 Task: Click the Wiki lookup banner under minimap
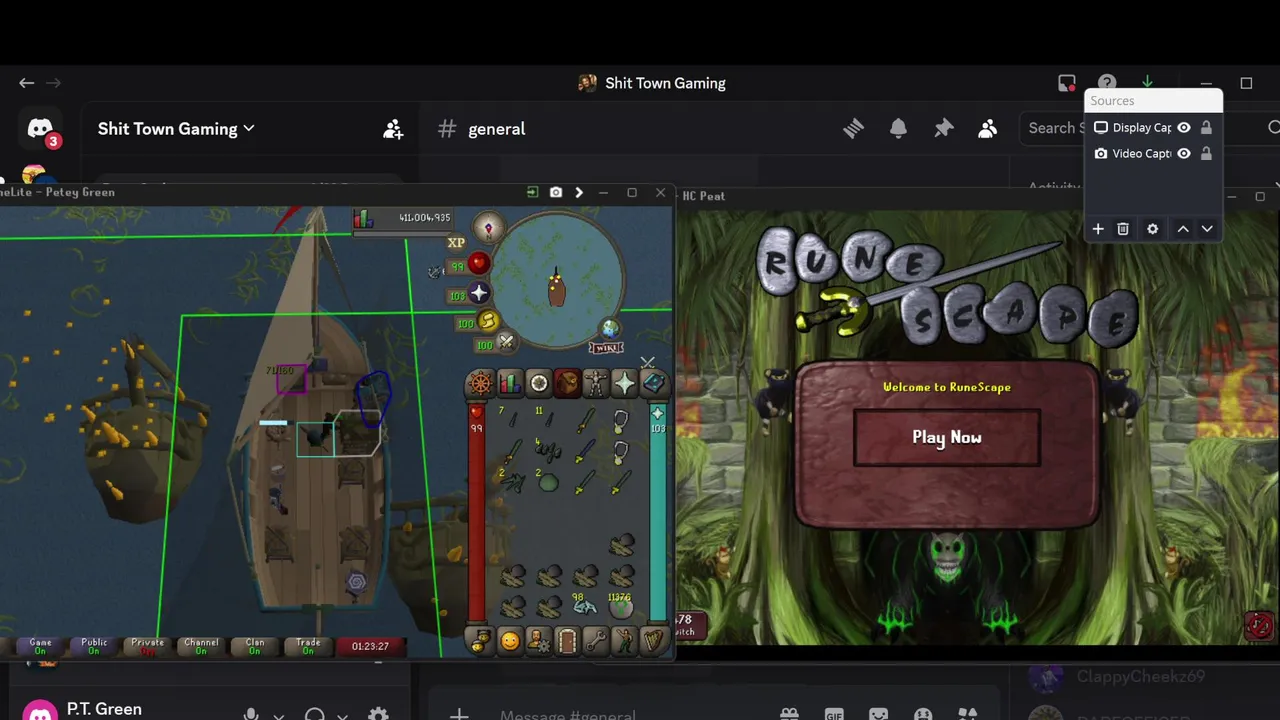[606, 347]
